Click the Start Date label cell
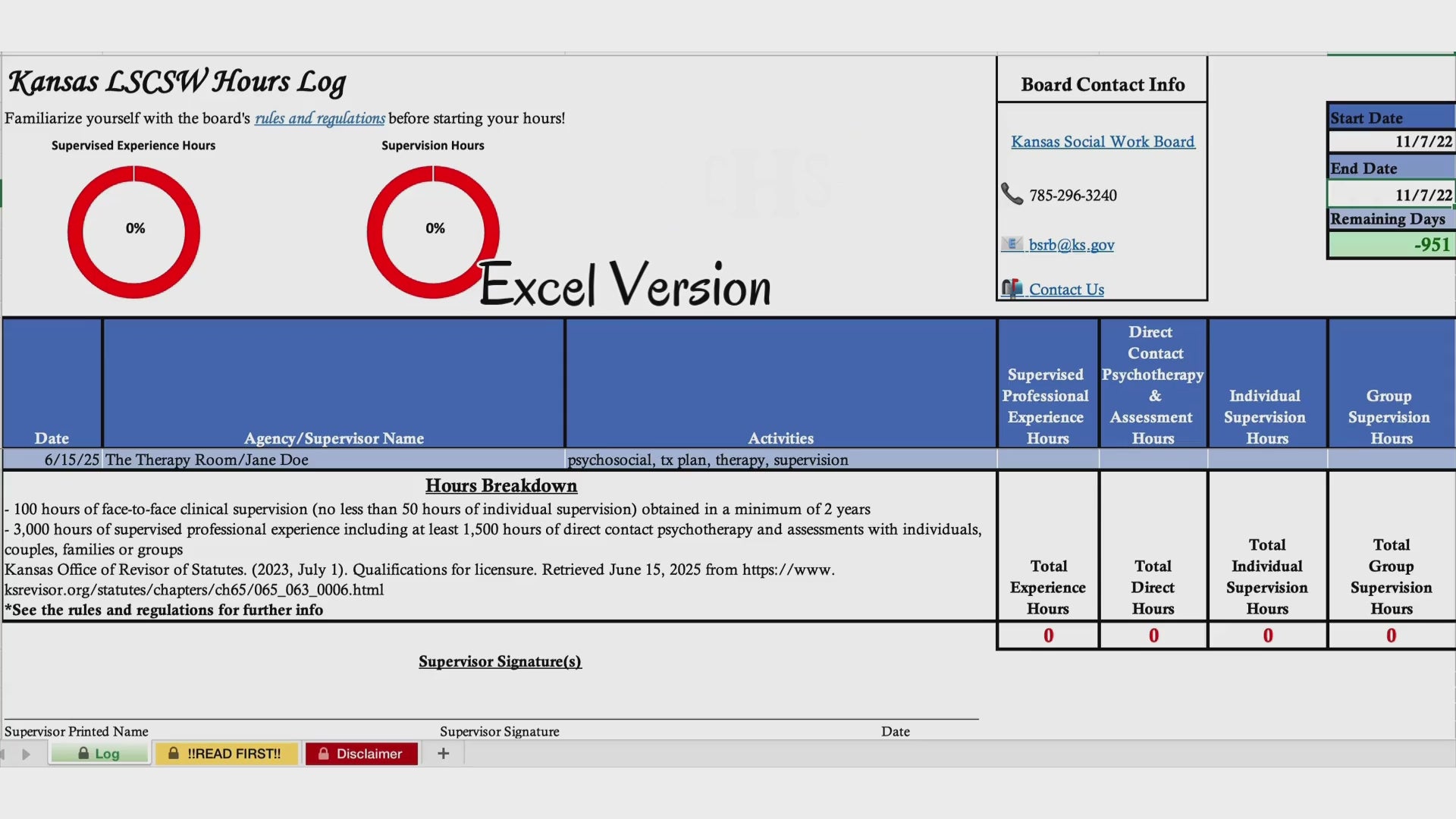 click(1391, 118)
